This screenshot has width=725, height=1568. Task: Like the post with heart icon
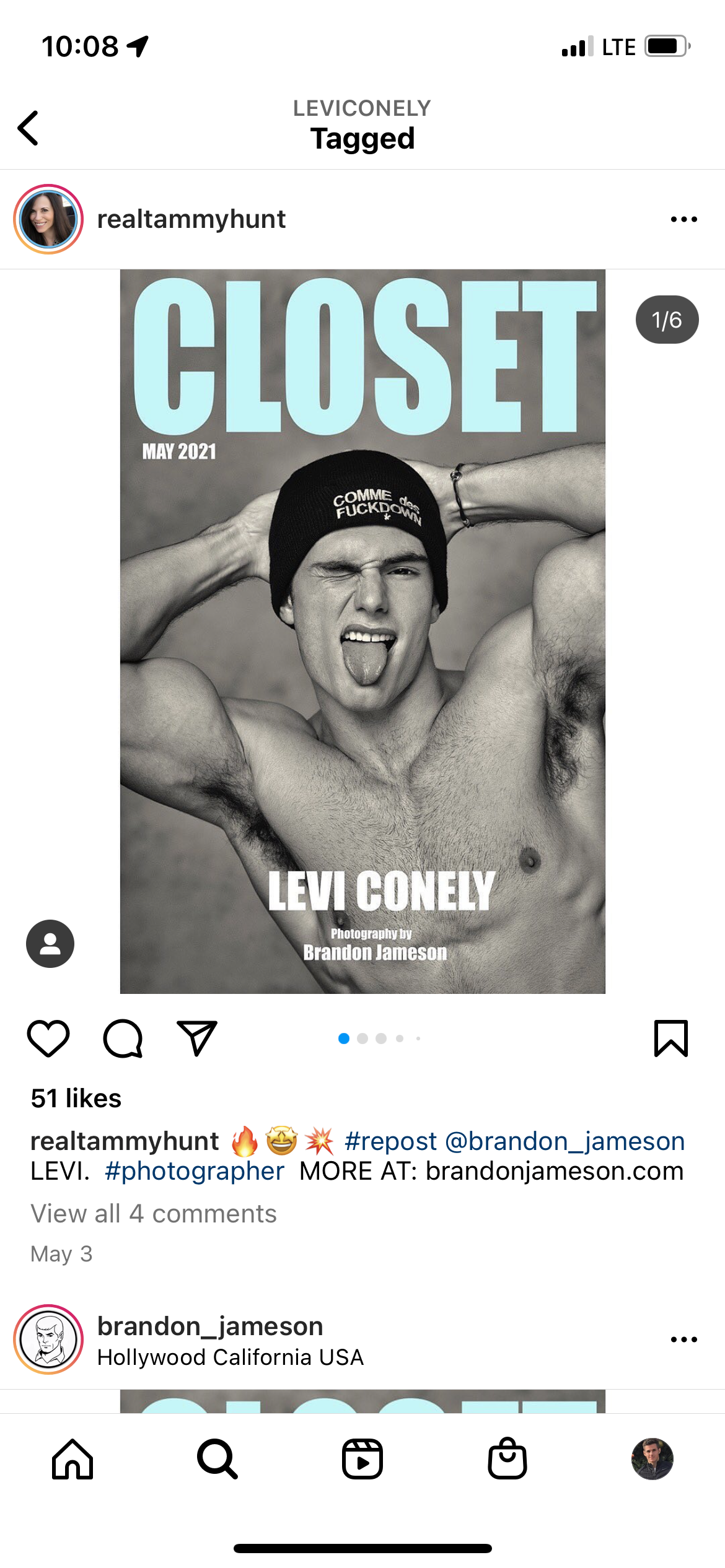(48, 1039)
